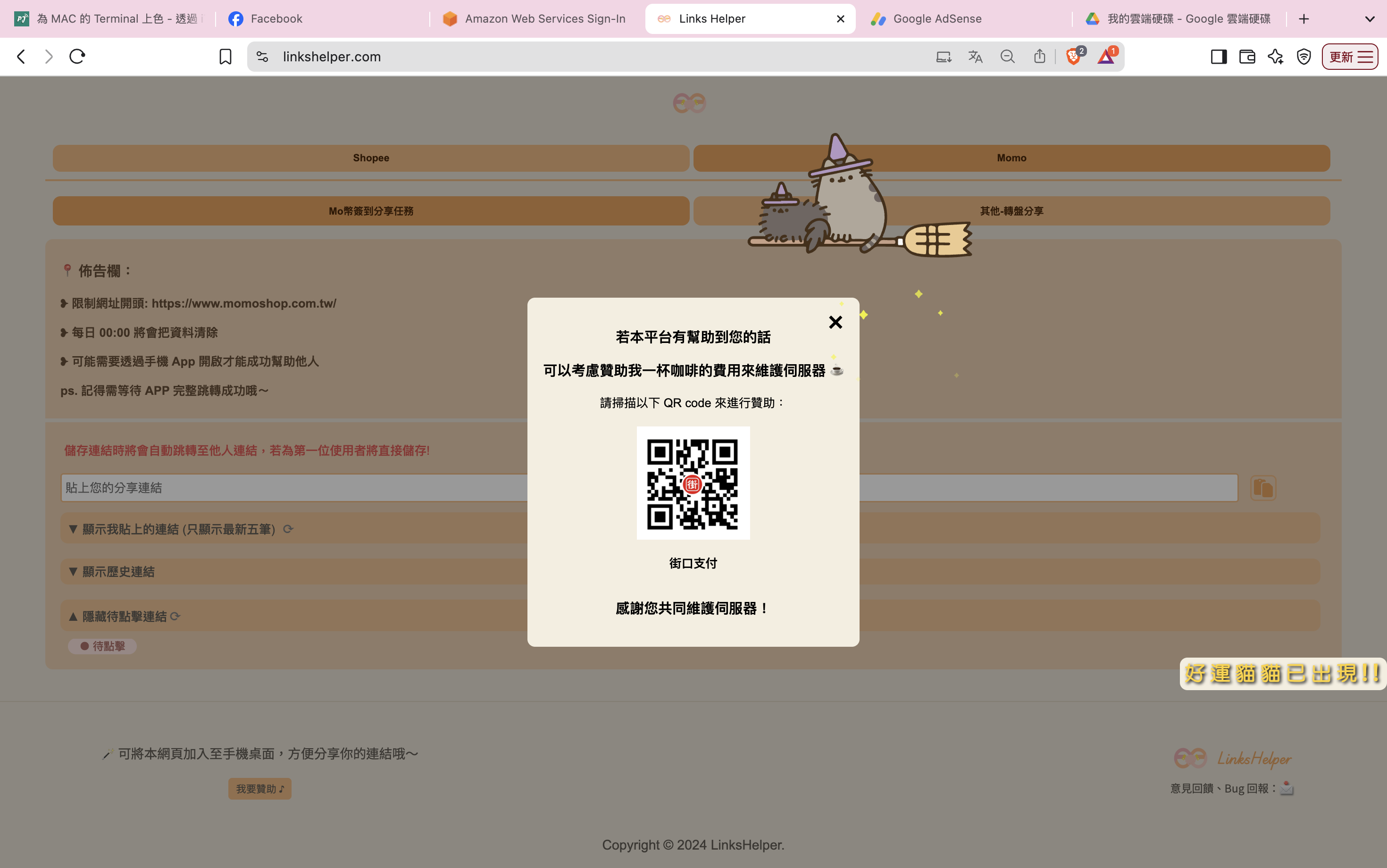Open the Brave Wallet icon
This screenshot has width=1387, height=868.
pyautogui.click(x=1247, y=56)
